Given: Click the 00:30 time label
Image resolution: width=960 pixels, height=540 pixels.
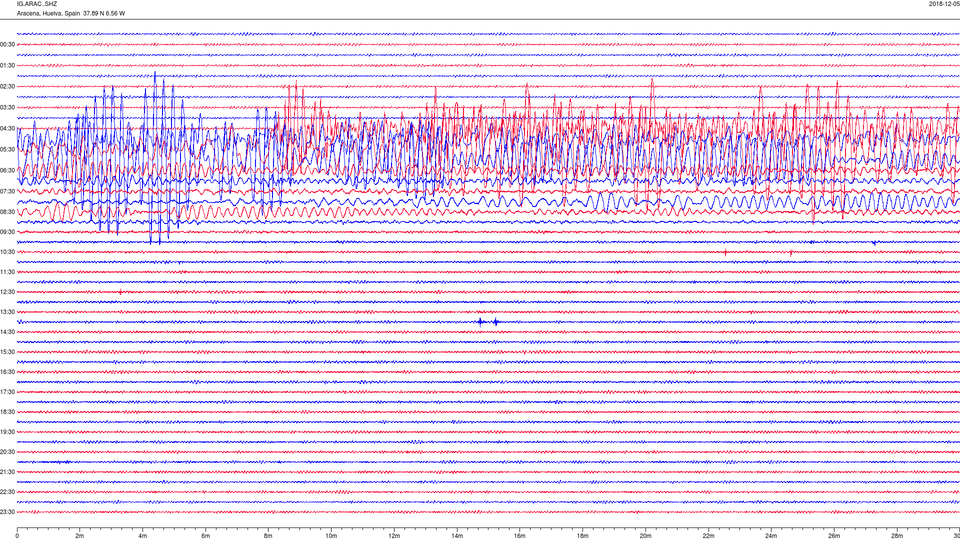Looking at the screenshot, I should click(7, 45).
